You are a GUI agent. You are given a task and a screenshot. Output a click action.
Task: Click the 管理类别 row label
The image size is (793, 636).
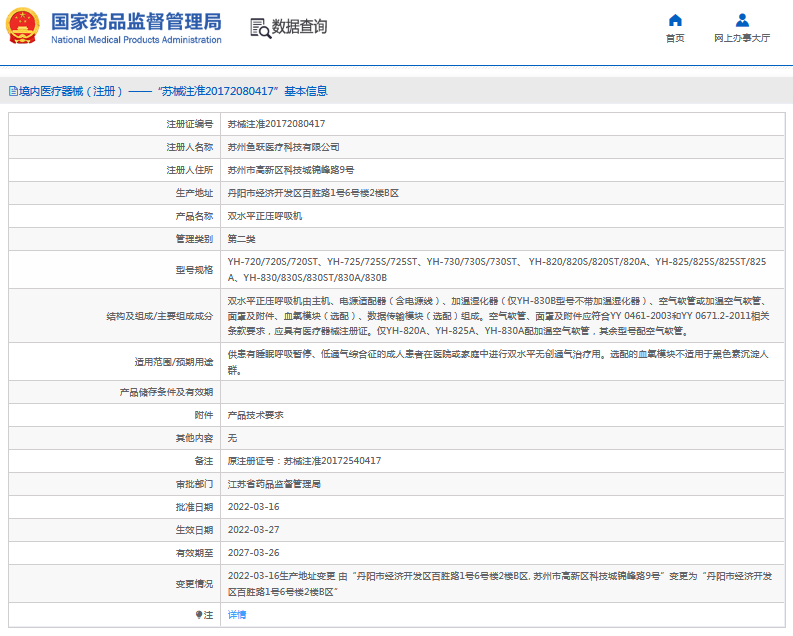tap(194, 239)
